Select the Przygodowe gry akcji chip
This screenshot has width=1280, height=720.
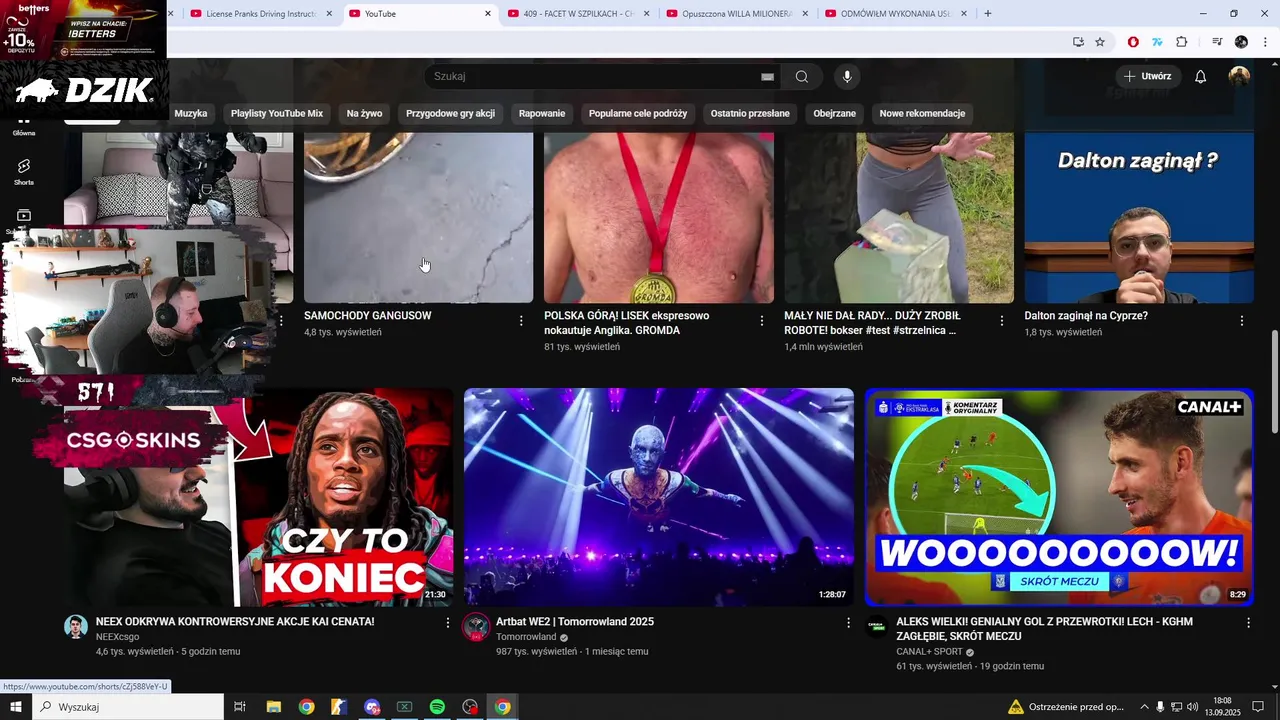click(450, 113)
